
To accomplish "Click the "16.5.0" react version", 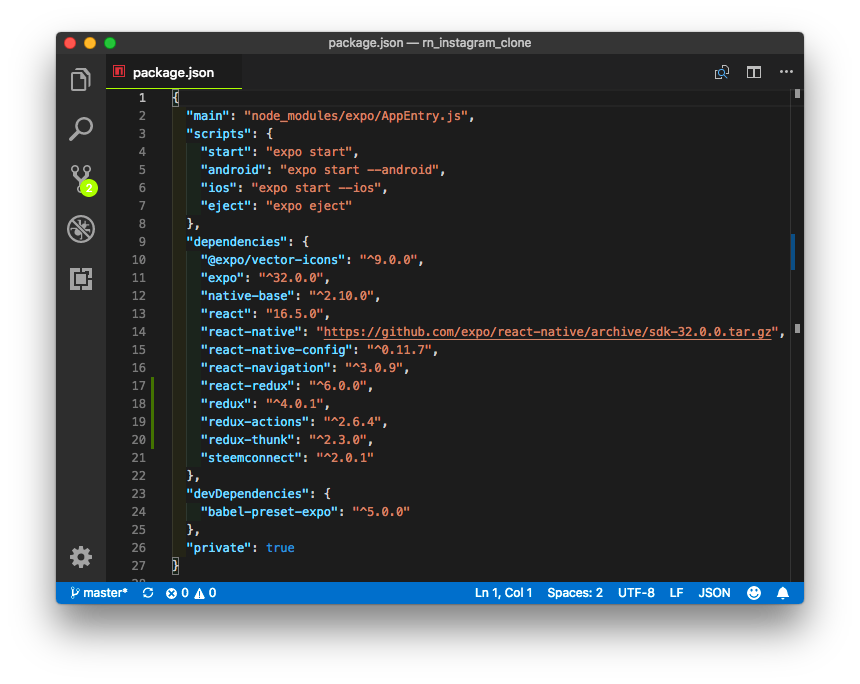I will (295, 314).
